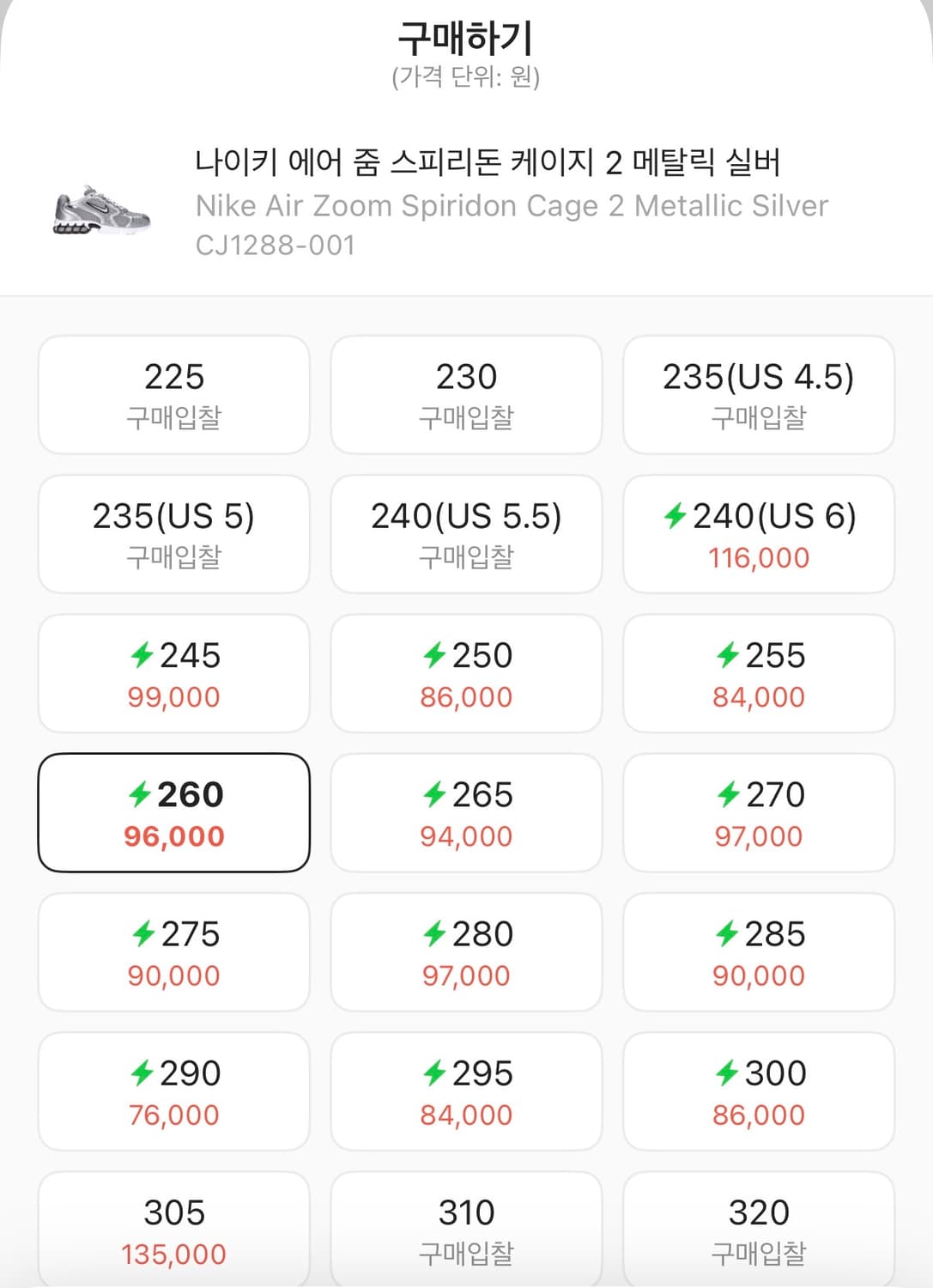This screenshot has width=933, height=1288.
Task: Click the Nike Spiridon shoe thumbnail
Action: point(101,210)
